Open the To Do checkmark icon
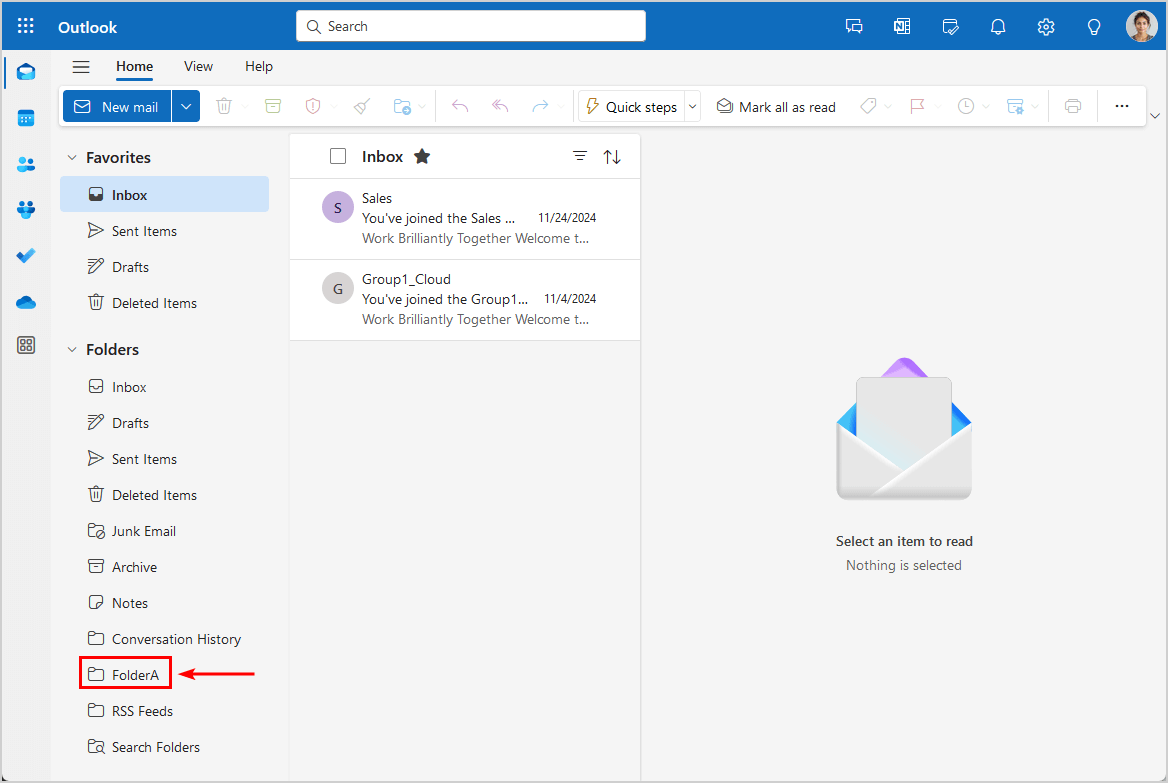Screen dimensions: 1168x783 [x=26, y=256]
